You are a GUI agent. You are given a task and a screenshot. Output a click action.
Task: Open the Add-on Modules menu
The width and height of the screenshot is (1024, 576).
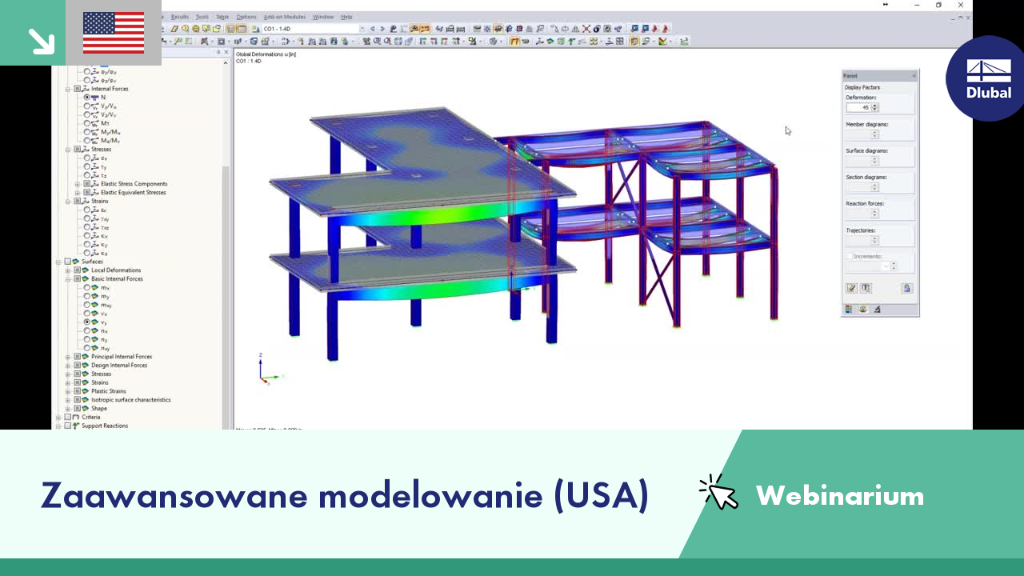[x=284, y=17]
